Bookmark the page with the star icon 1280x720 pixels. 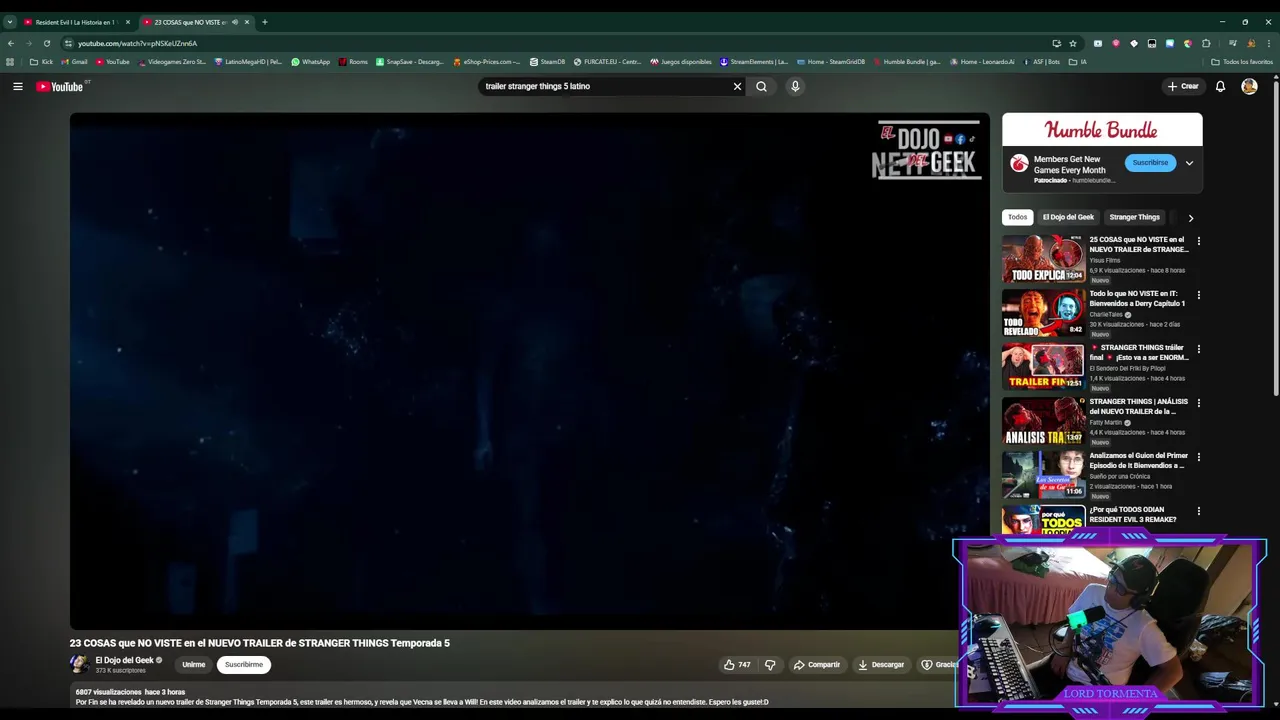(1073, 44)
